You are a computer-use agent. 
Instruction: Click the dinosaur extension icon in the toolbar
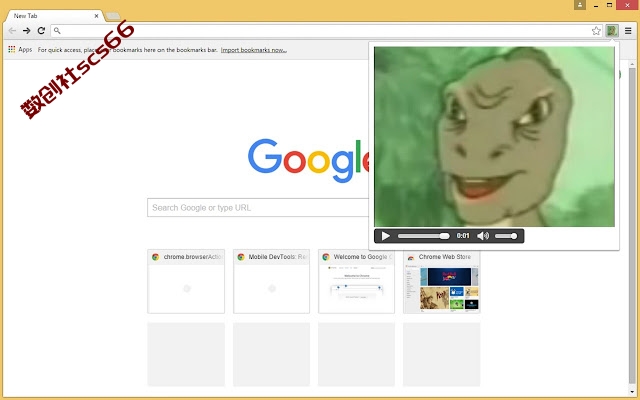(x=611, y=31)
